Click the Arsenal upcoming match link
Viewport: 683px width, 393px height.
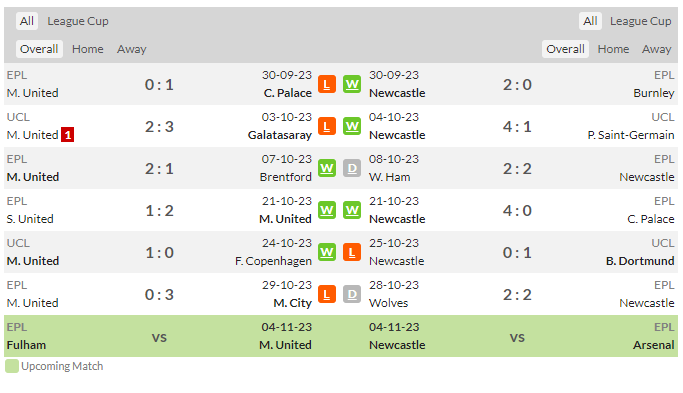653,345
